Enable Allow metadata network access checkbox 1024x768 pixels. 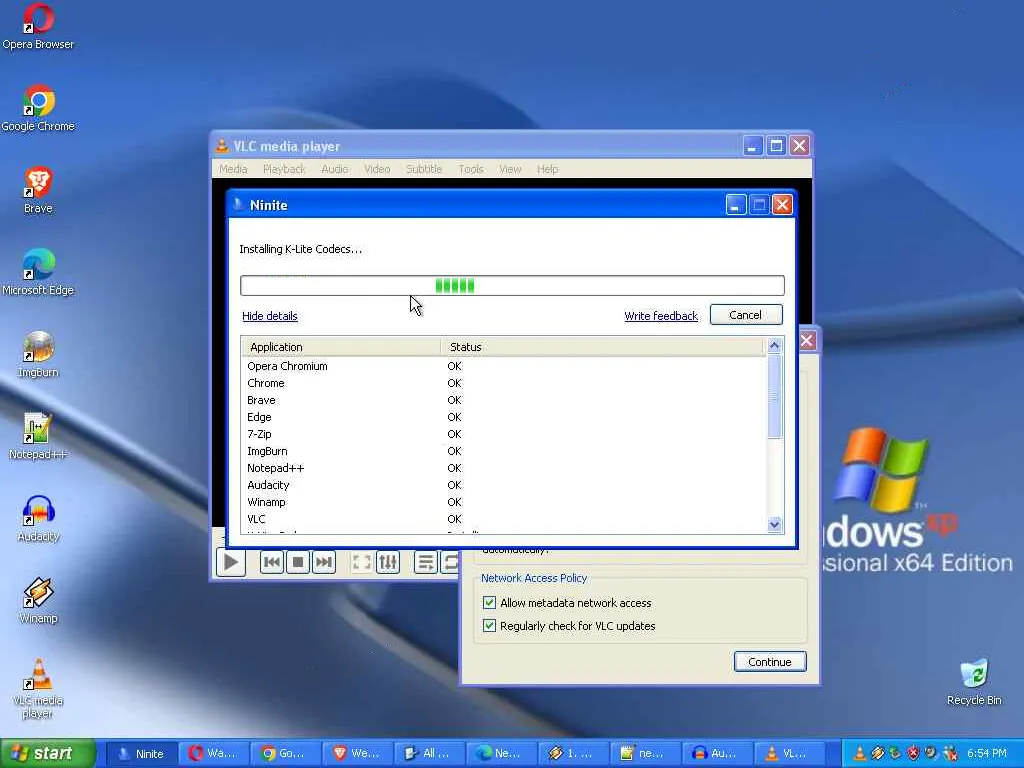click(489, 602)
